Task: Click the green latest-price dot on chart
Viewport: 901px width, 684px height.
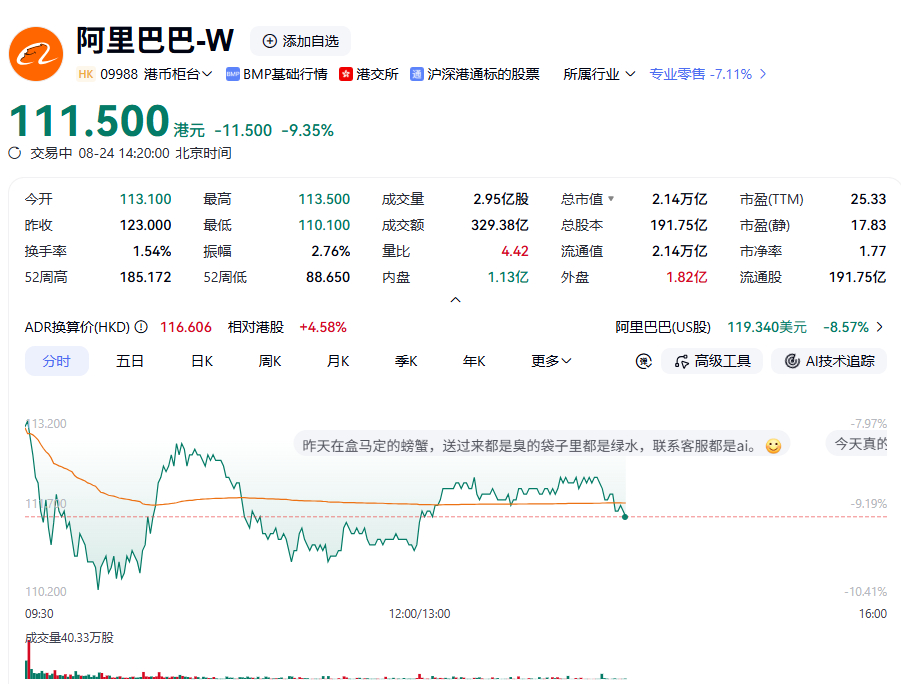Action: click(625, 517)
